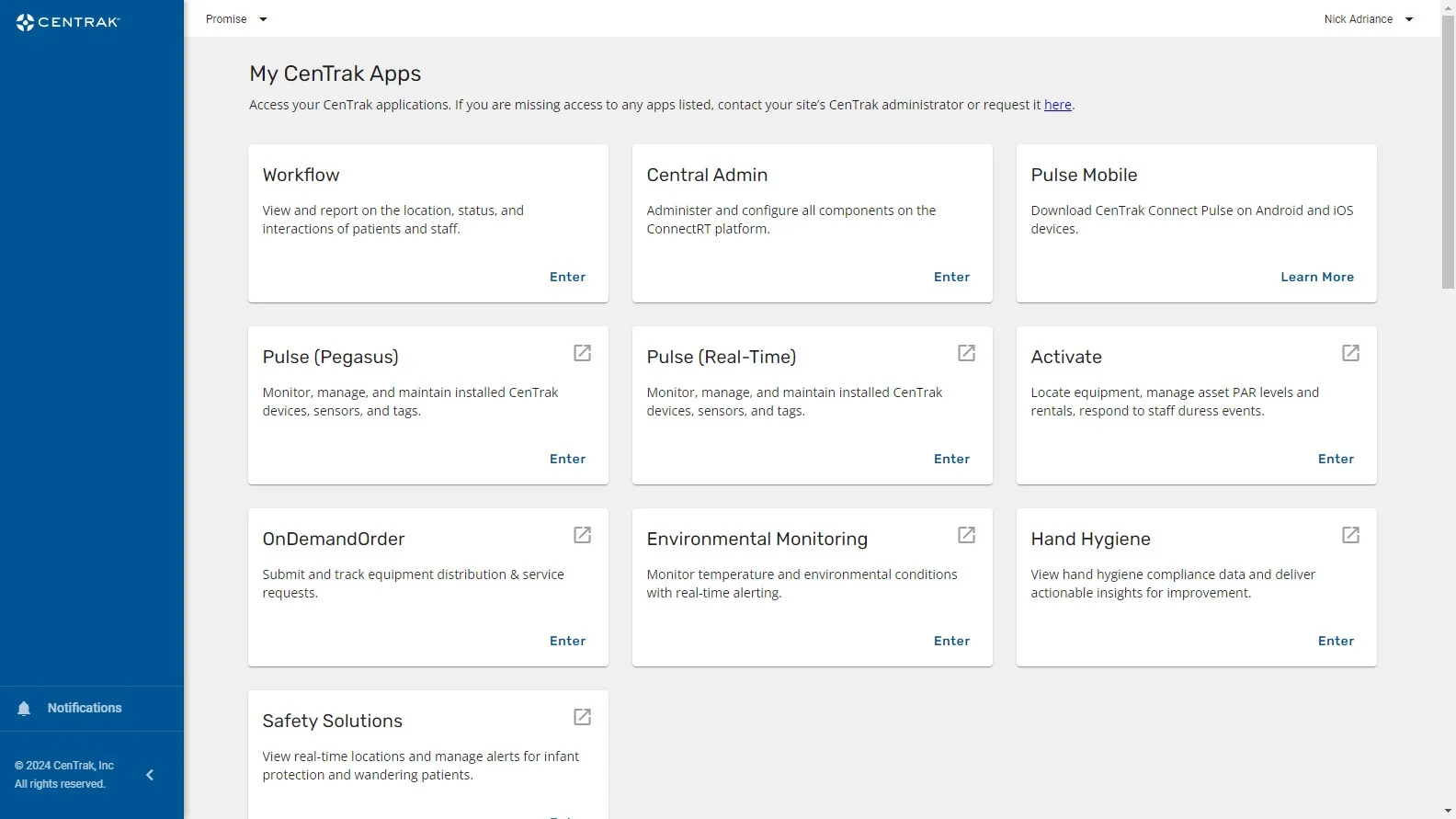Select the Workflow card title

click(301, 175)
